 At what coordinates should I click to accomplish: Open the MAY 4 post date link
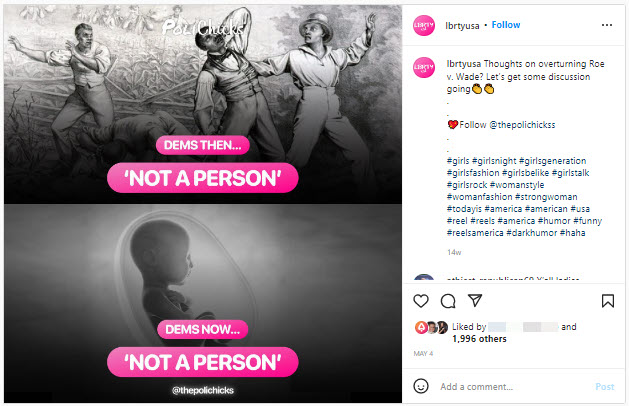[x=423, y=354]
